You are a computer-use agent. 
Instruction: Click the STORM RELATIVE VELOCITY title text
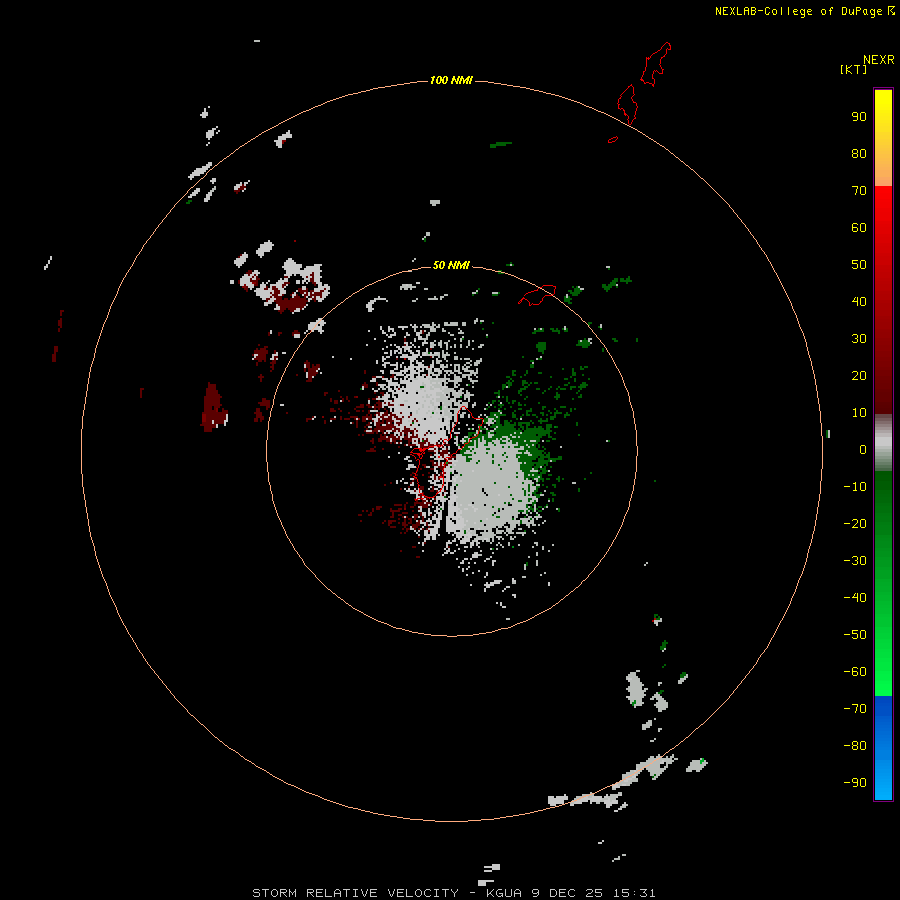point(355,893)
